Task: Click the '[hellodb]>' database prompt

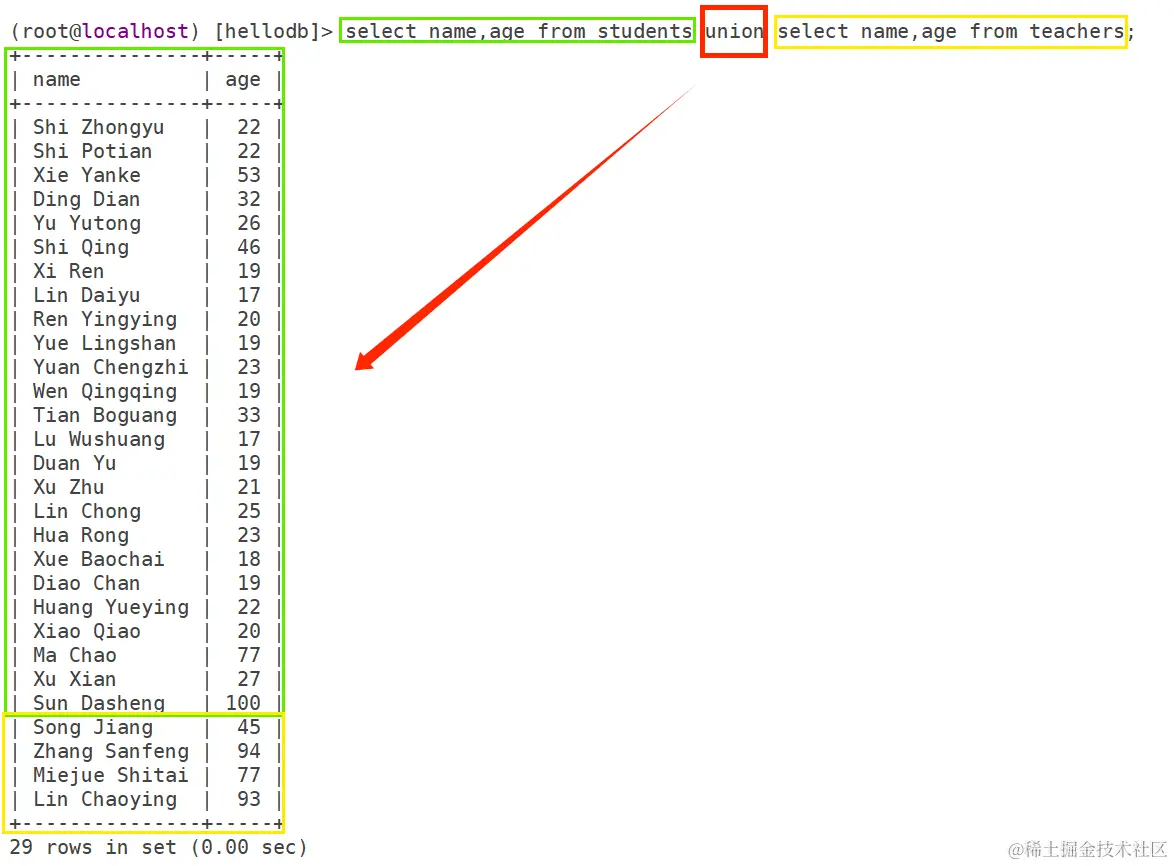Action: tap(273, 31)
